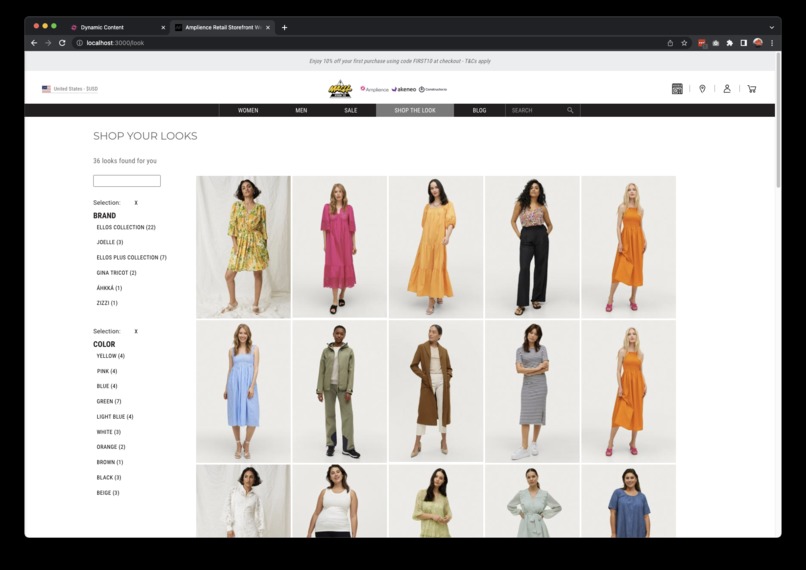Click the storefront logo in the header
The width and height of the screenshot is (806, 570).
[x=340, y=89]
